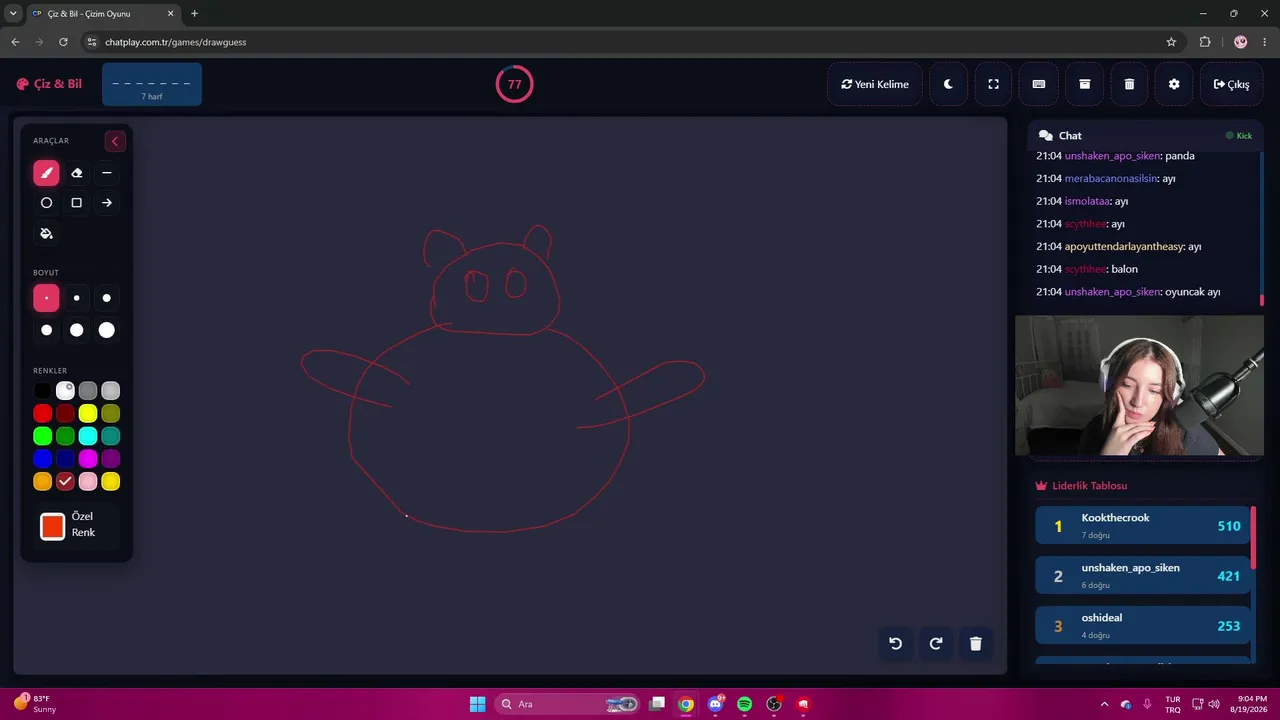
Task: Open Discord from the taskbar
Action: click(715, 704)
